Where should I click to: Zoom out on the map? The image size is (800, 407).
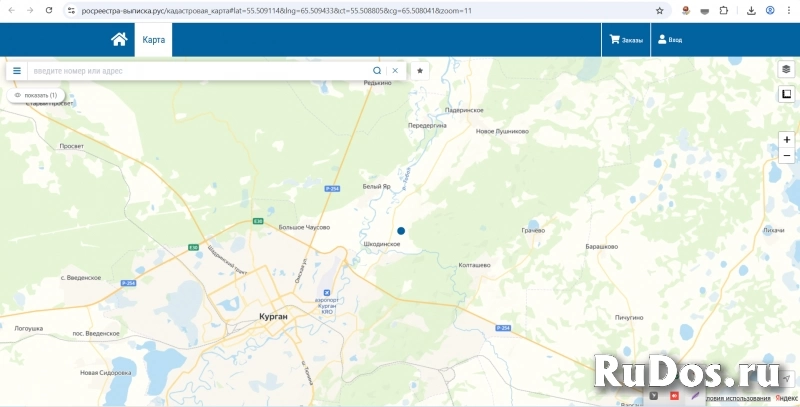point(786,156)
